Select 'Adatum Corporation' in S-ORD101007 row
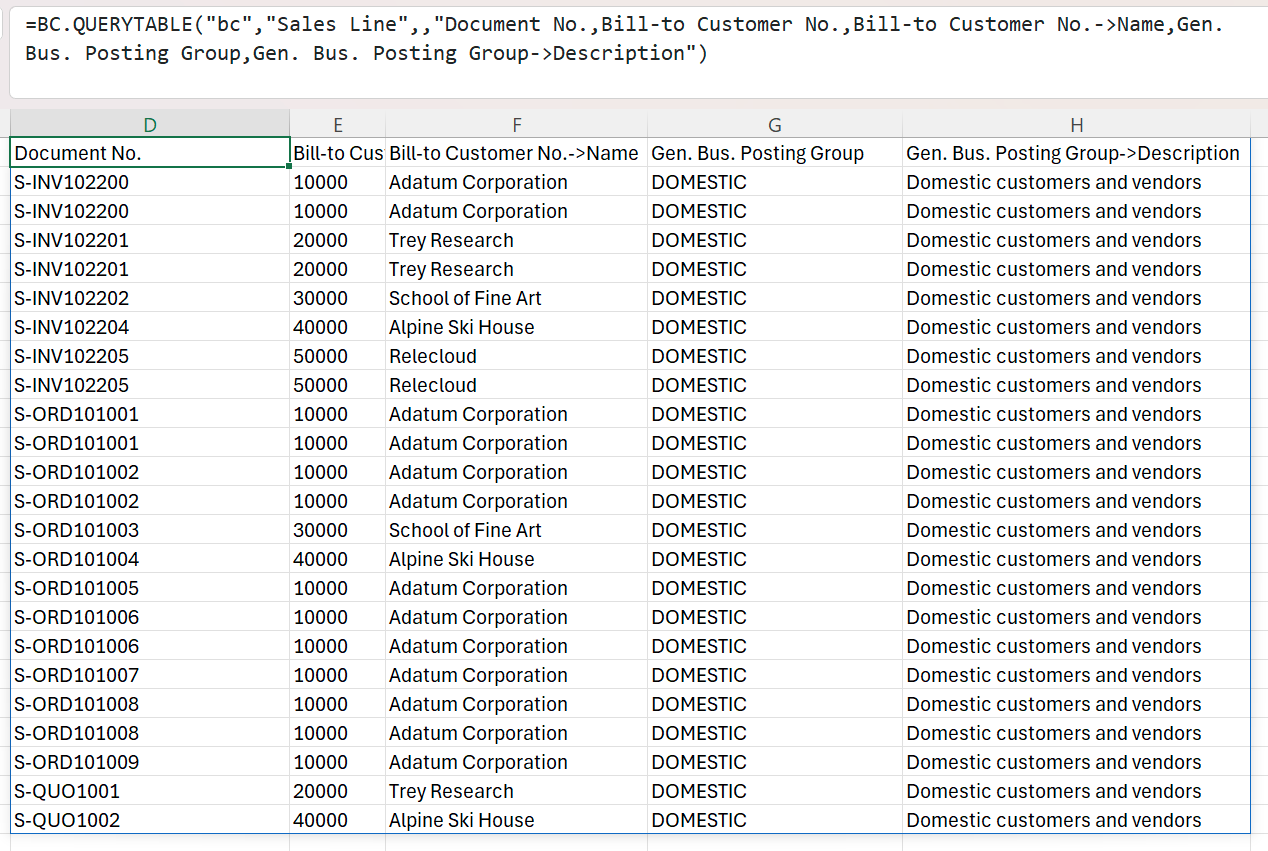This screenshot has width=1268, height=851. pyautogui.click(x=517, y=675)
